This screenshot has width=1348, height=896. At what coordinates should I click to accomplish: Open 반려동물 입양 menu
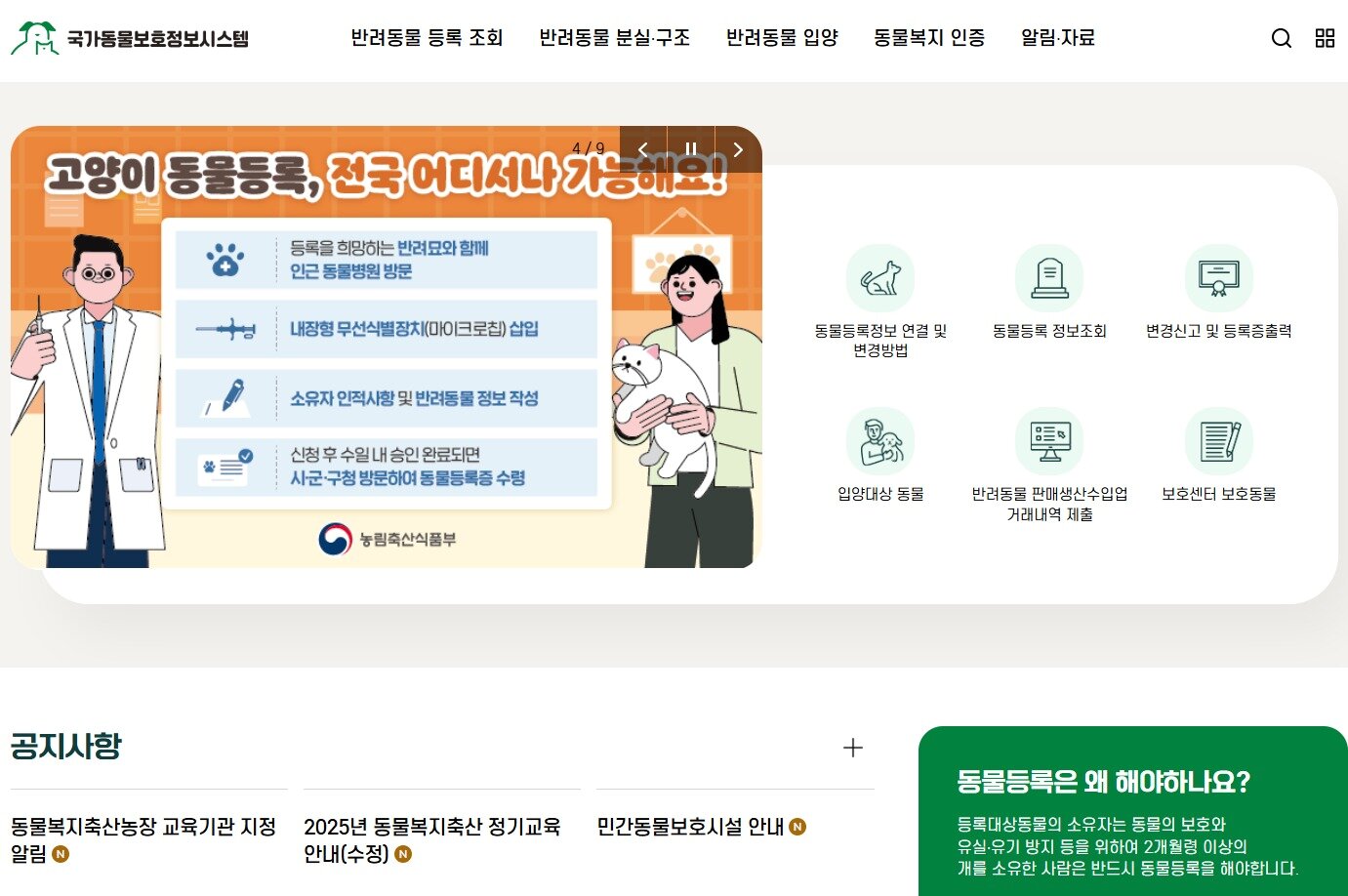tap(782, 38)
